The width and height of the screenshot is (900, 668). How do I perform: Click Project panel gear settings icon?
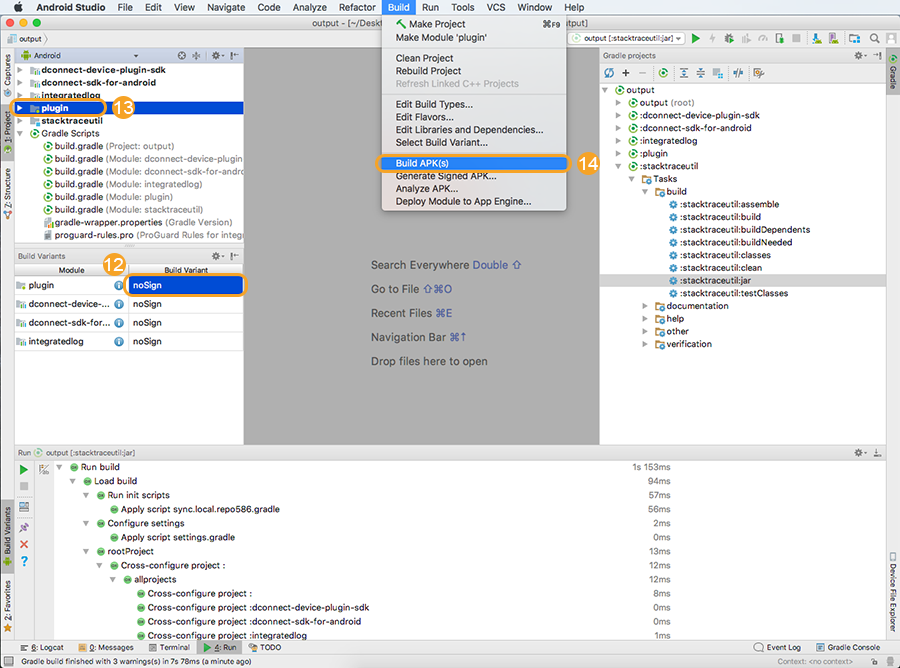(217, 56)
